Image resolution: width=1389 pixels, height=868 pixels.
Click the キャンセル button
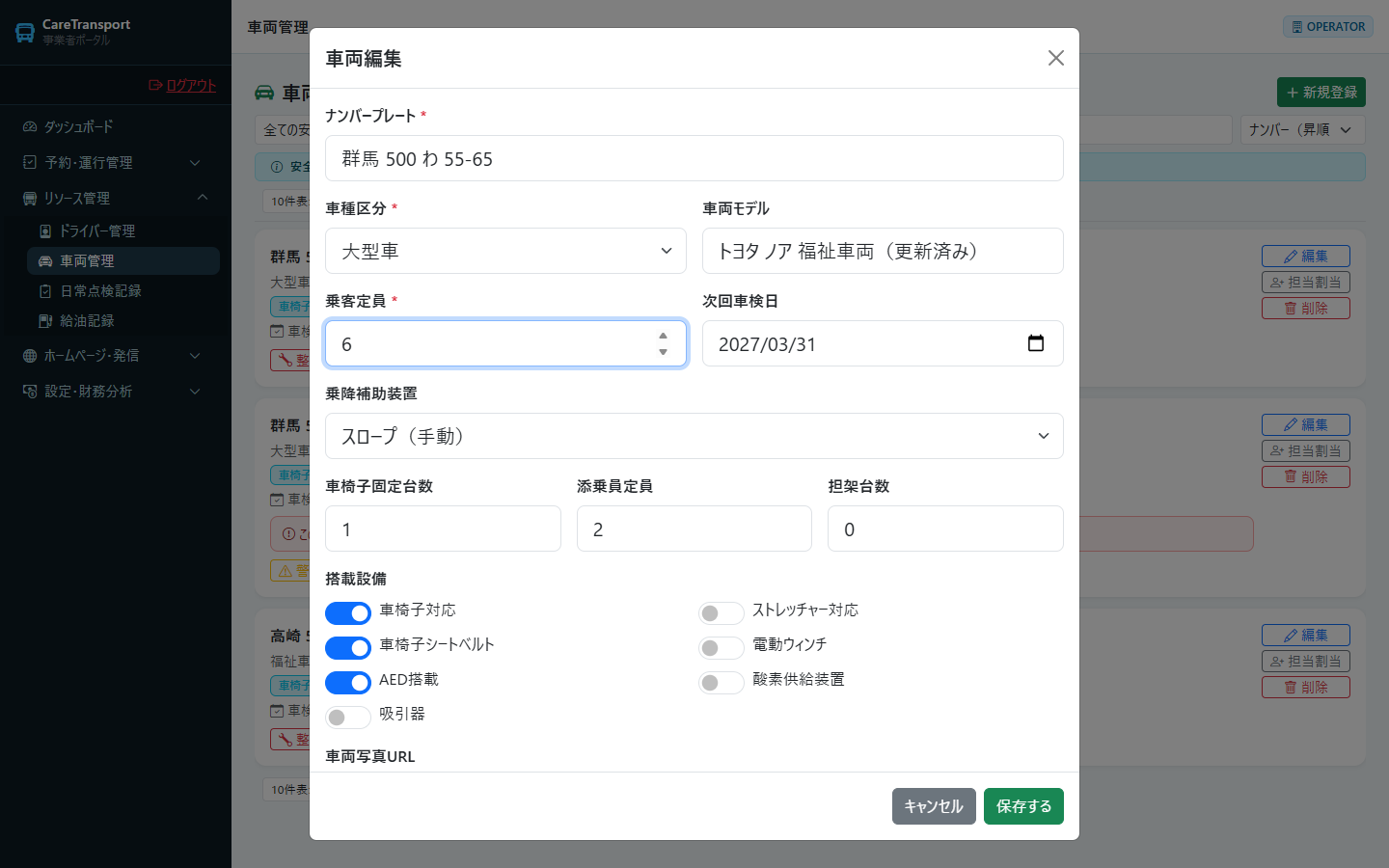[934, 806]
